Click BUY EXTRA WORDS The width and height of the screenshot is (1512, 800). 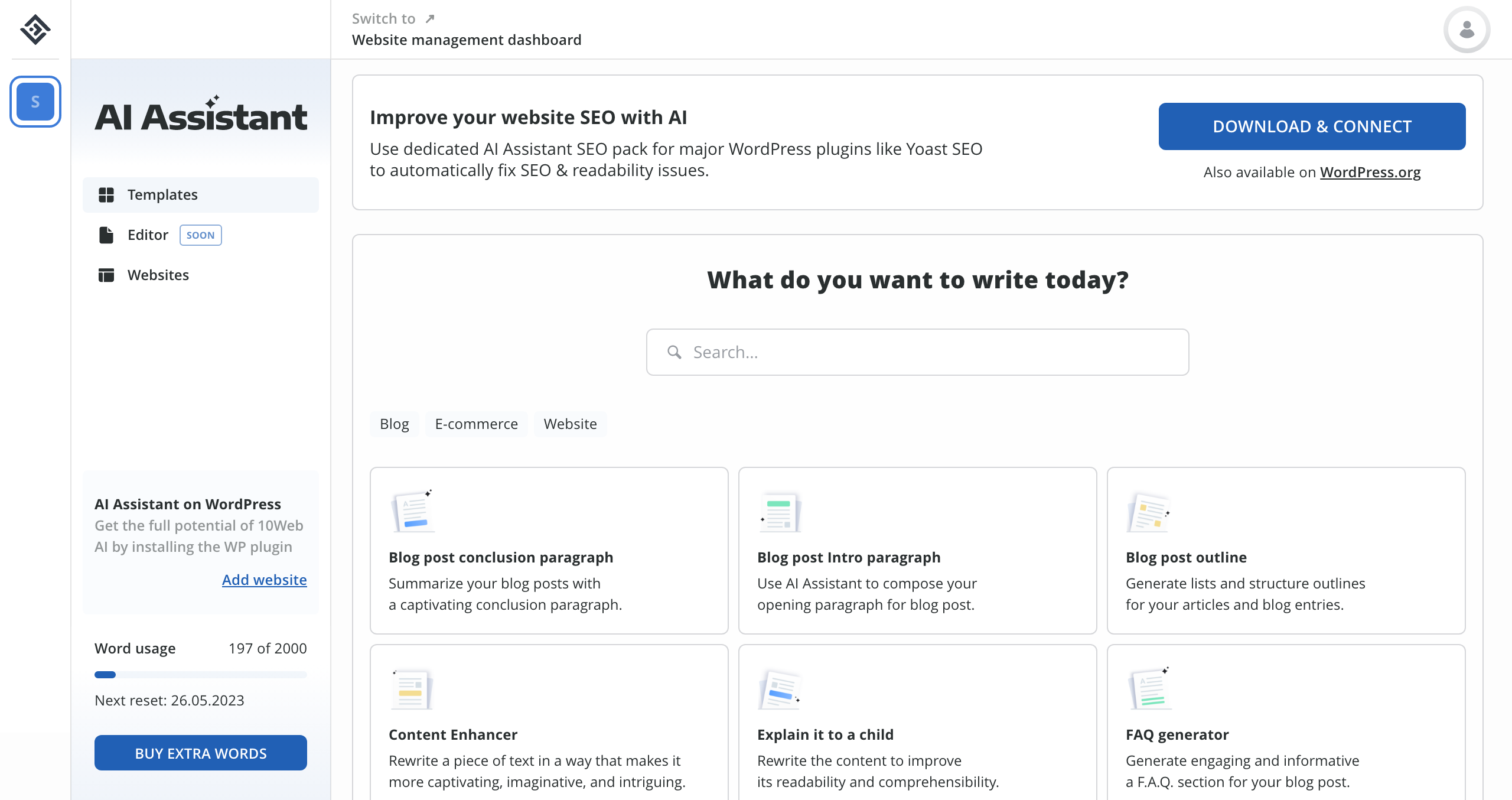[x=200, y=753]
